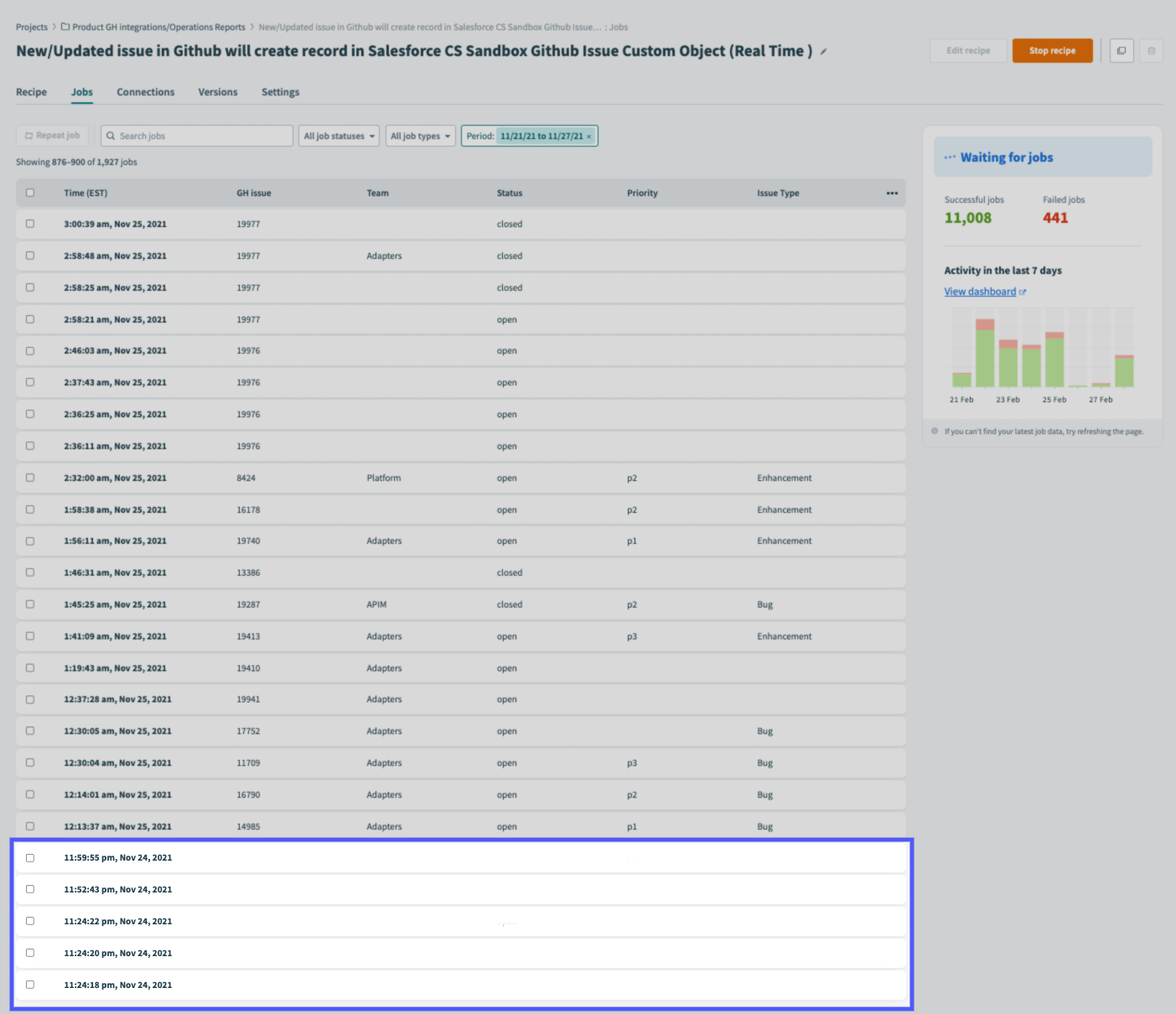Open the Versions tab
The image size is (1176, 1014).
coord(217,92)
